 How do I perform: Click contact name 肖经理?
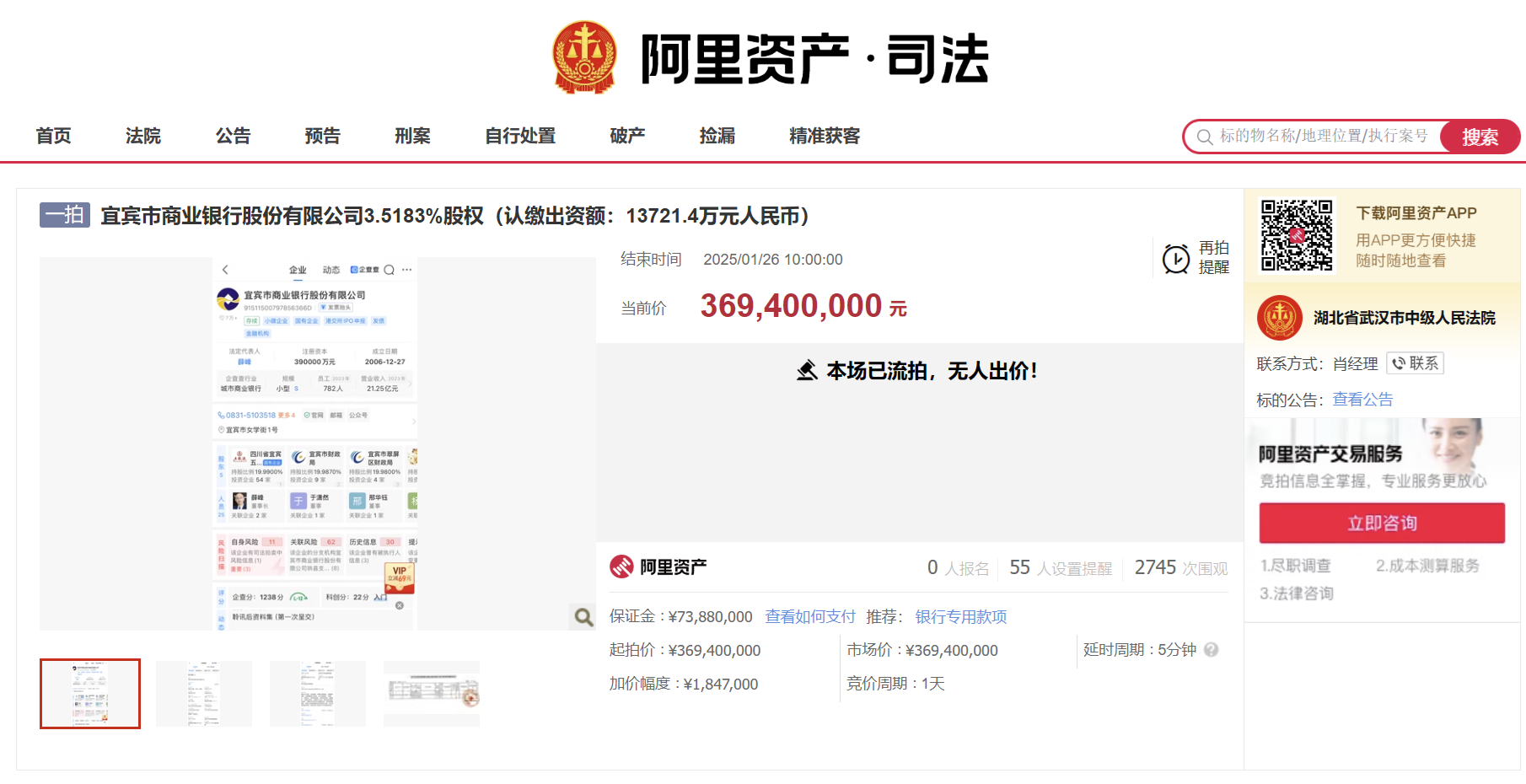[x=1355, y=363]
